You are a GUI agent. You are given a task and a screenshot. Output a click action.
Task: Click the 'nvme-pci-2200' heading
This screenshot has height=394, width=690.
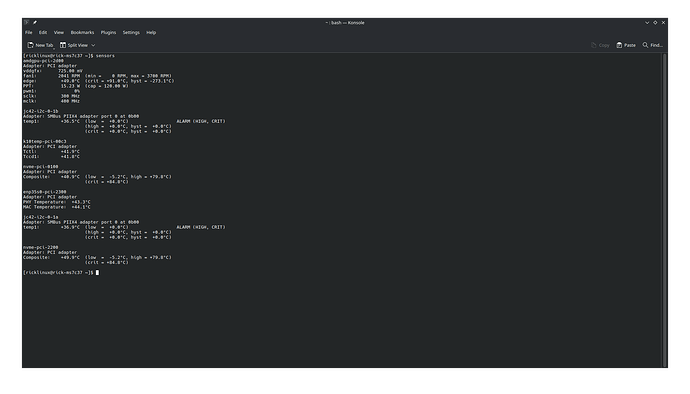[x=40, y=247]
